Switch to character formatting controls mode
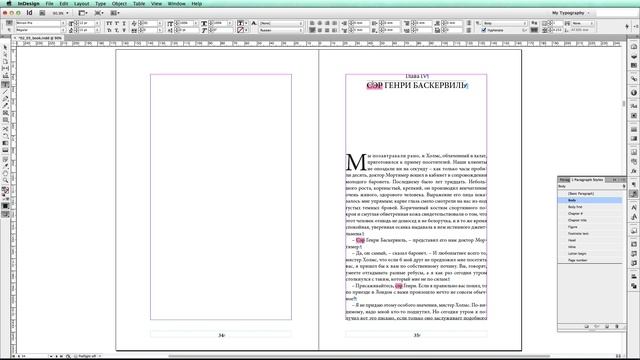Screen dimensions: 640x360 (x=9, y=23)
